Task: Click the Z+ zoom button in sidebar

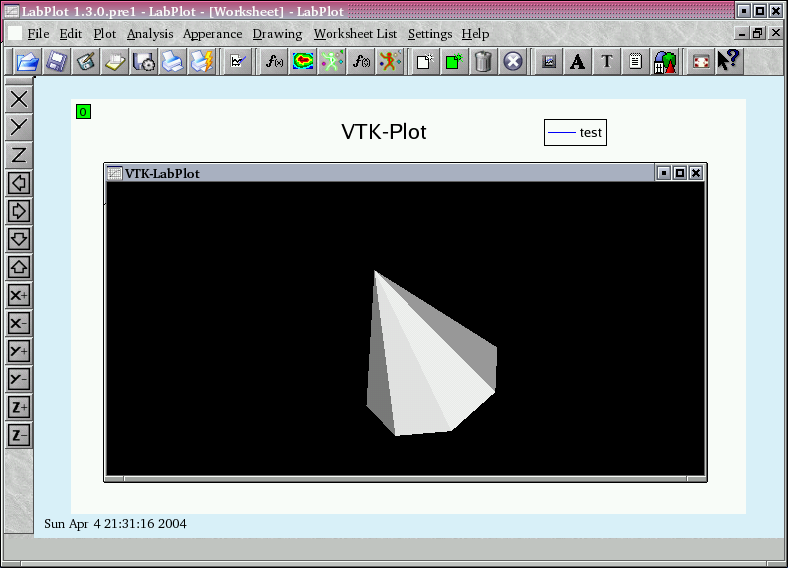Action: point(19,407)
